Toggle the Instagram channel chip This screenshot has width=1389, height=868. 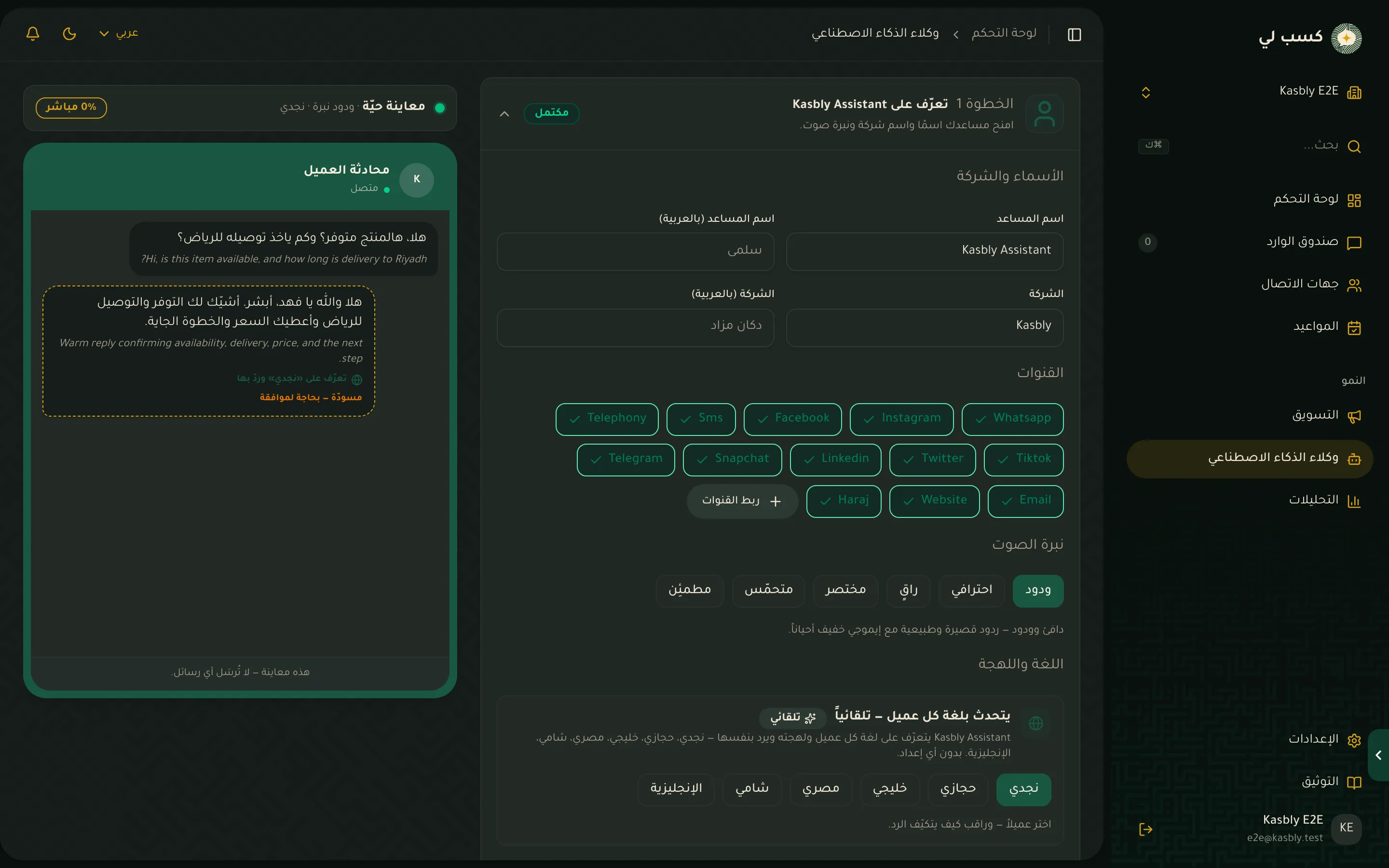(902, 419)
